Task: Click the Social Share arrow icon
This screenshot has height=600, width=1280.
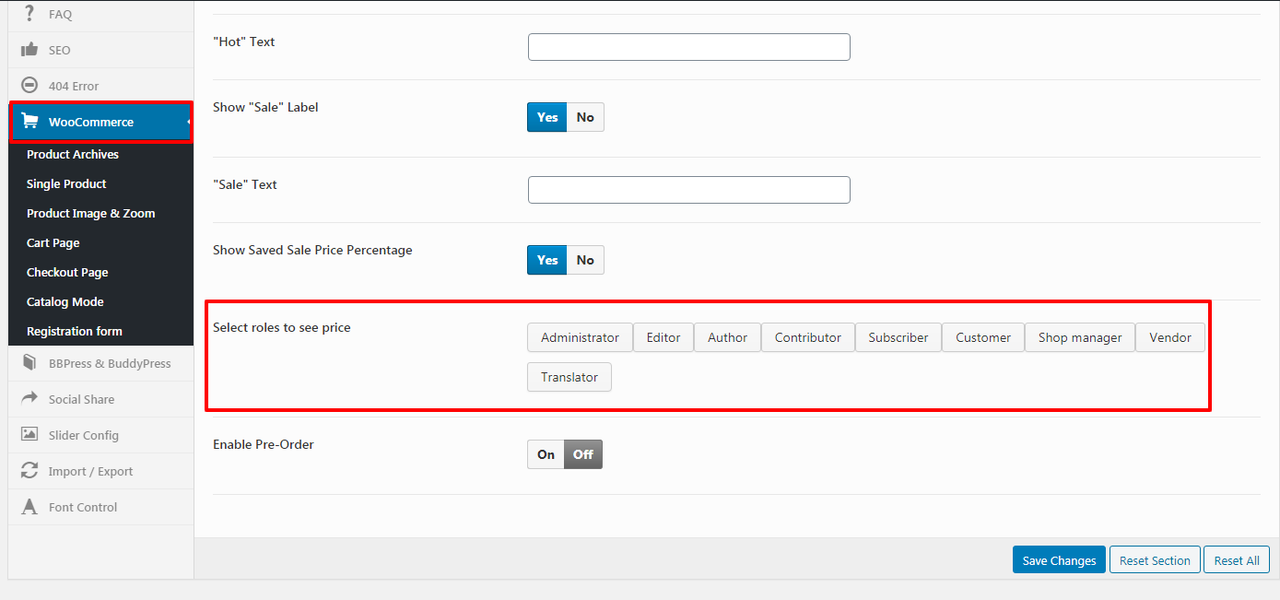Action: click(x=29, y=398)
